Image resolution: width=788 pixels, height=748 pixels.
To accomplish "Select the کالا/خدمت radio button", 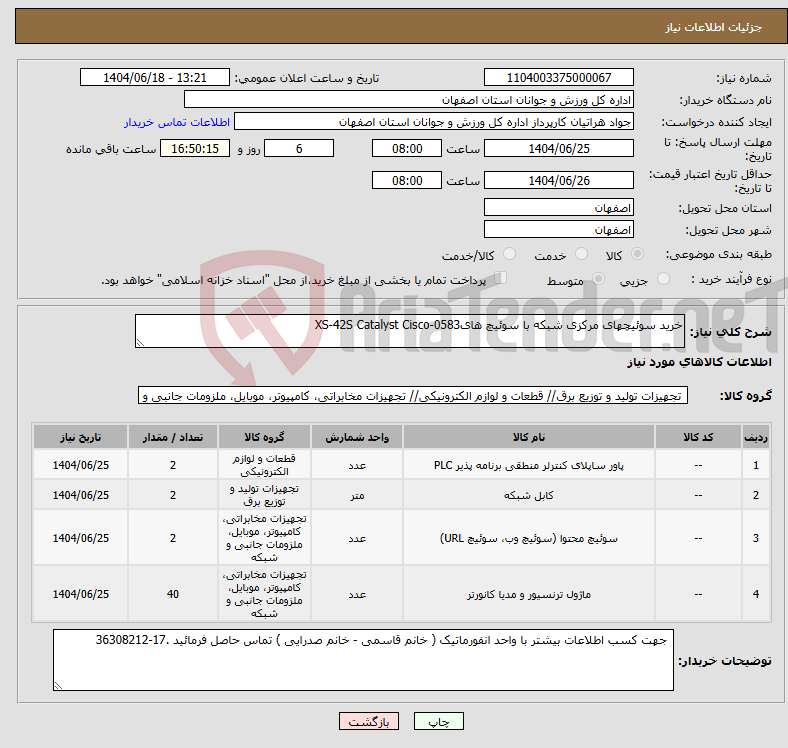I will (x=509, y=254).
